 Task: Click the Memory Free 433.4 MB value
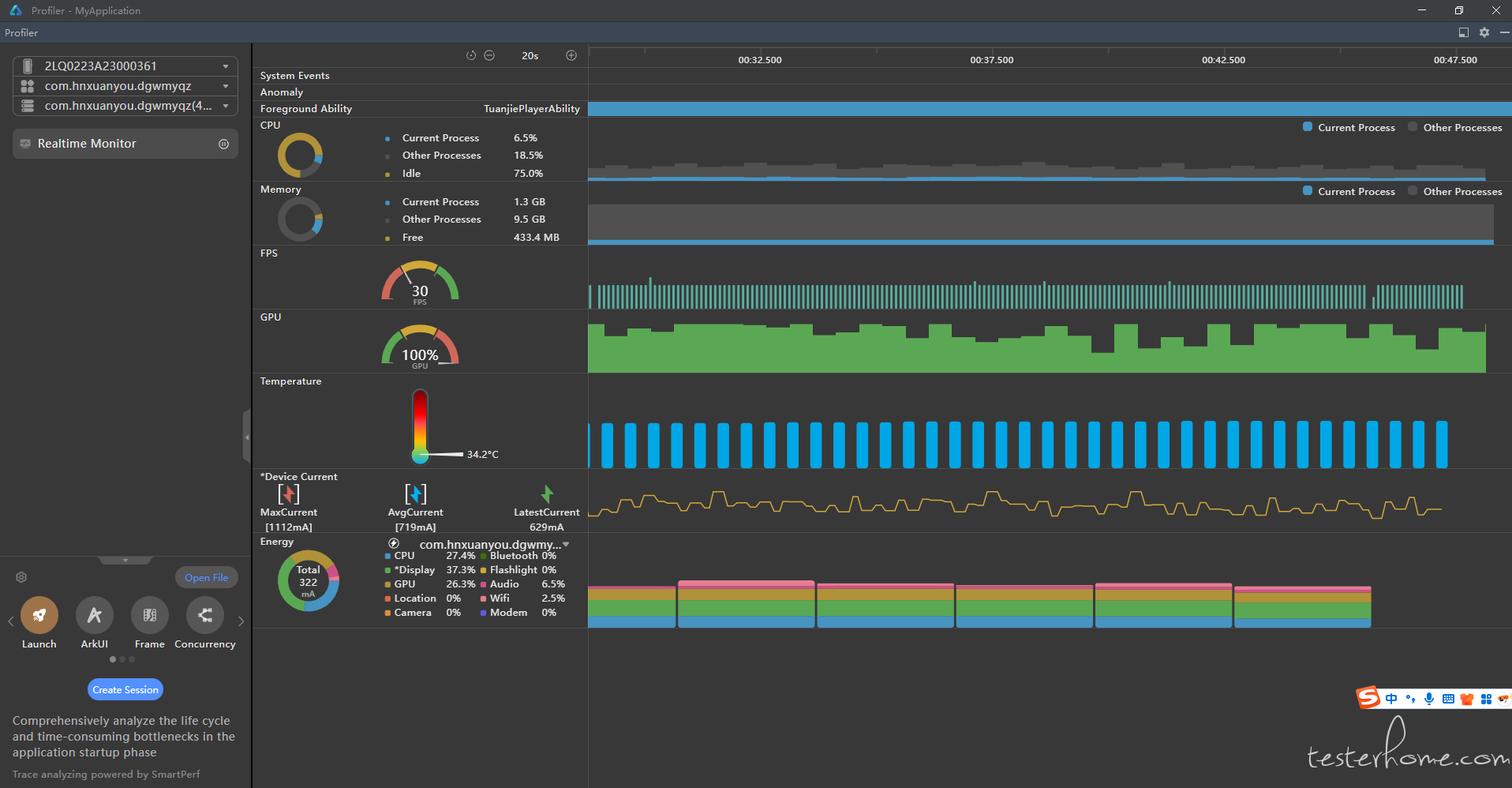[537, 237]
